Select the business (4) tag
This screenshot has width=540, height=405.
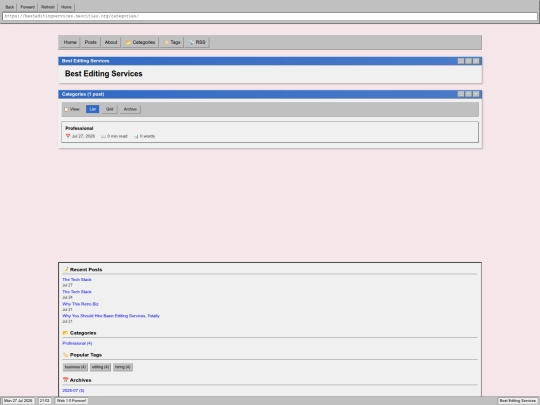(75, 367)
